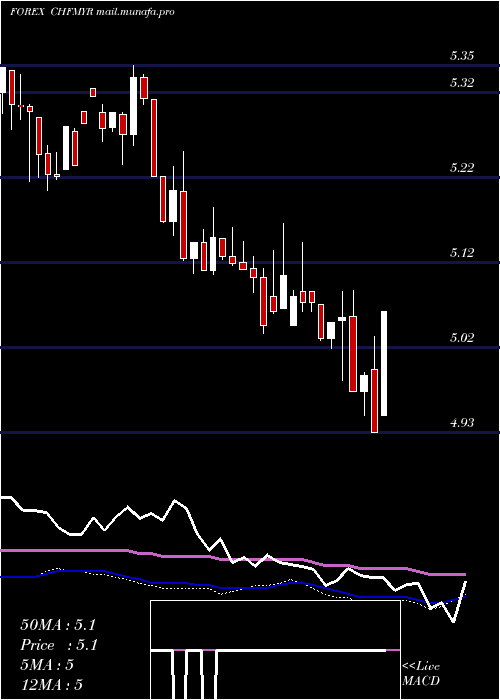500x700 pixels.
Task: Click the pink 50MA line
Action: 232,559
